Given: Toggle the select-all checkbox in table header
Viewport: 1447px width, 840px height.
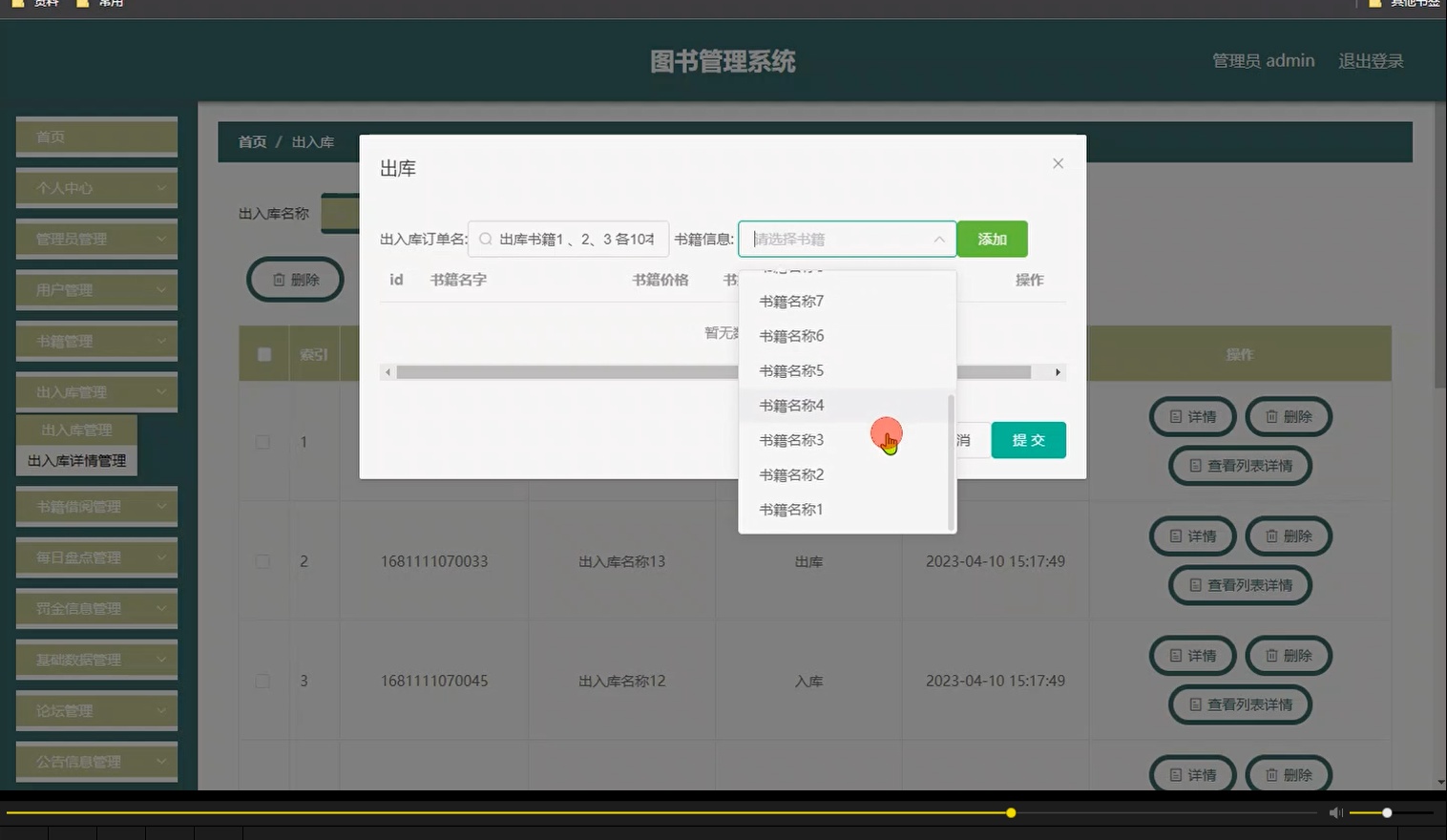Looking at the screenshot, I should 264,353.
